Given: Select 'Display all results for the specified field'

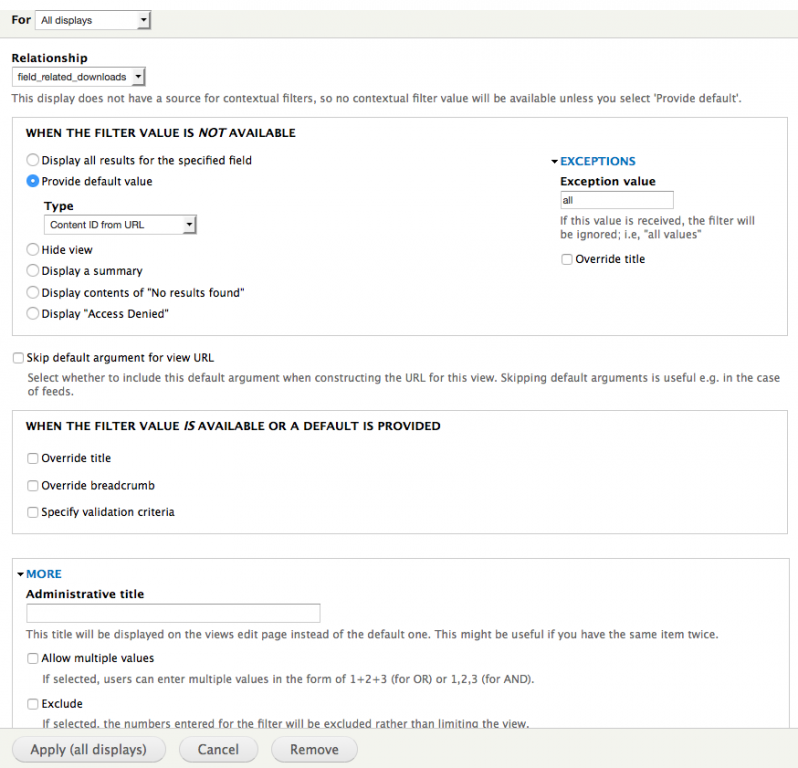Looking at the screenshot, I should click(34, 160).
